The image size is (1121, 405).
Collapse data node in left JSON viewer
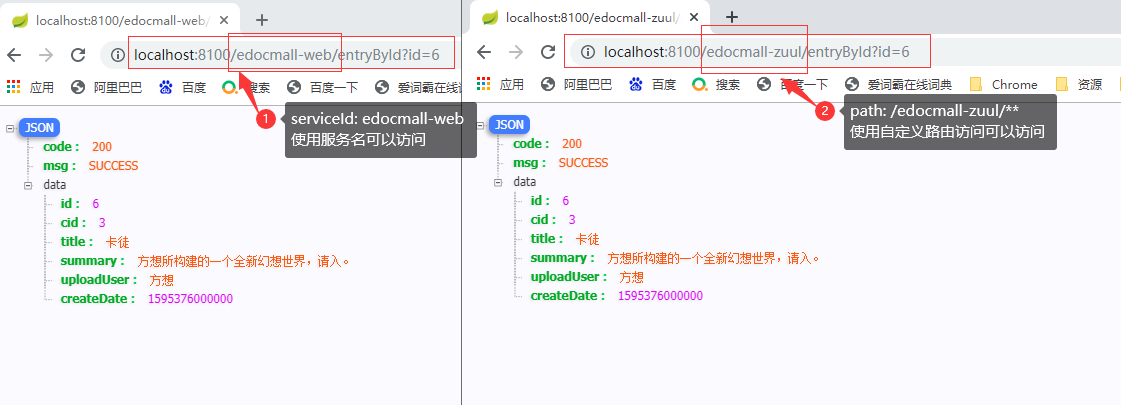click(x=29, y=185)
